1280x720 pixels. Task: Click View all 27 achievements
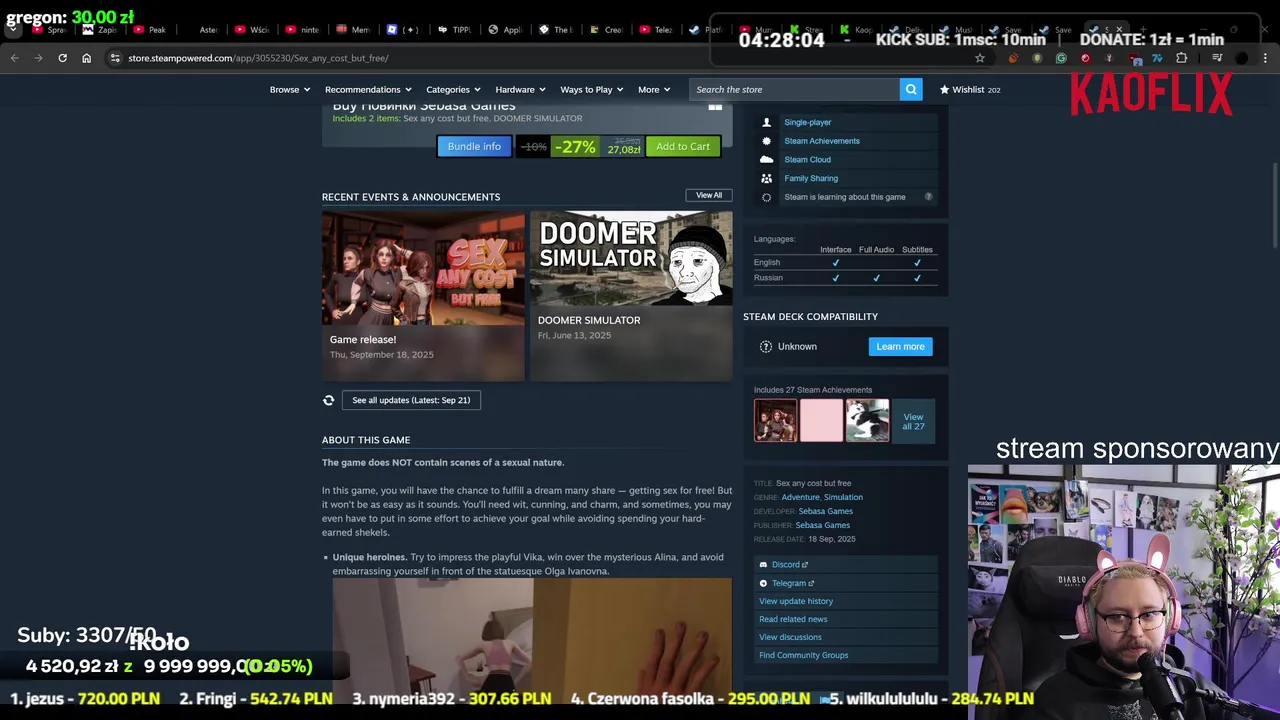(x=913, y=421)
